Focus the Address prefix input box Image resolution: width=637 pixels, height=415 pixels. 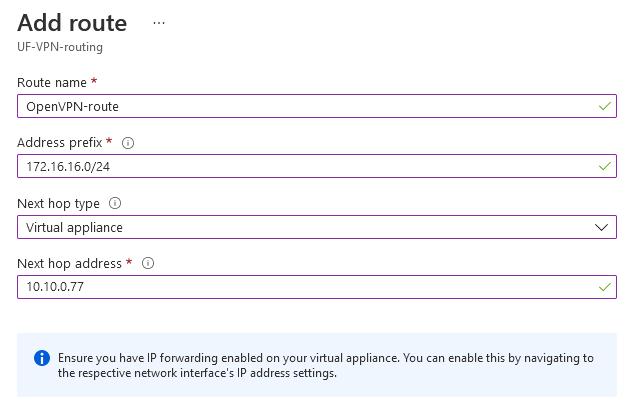317,166
